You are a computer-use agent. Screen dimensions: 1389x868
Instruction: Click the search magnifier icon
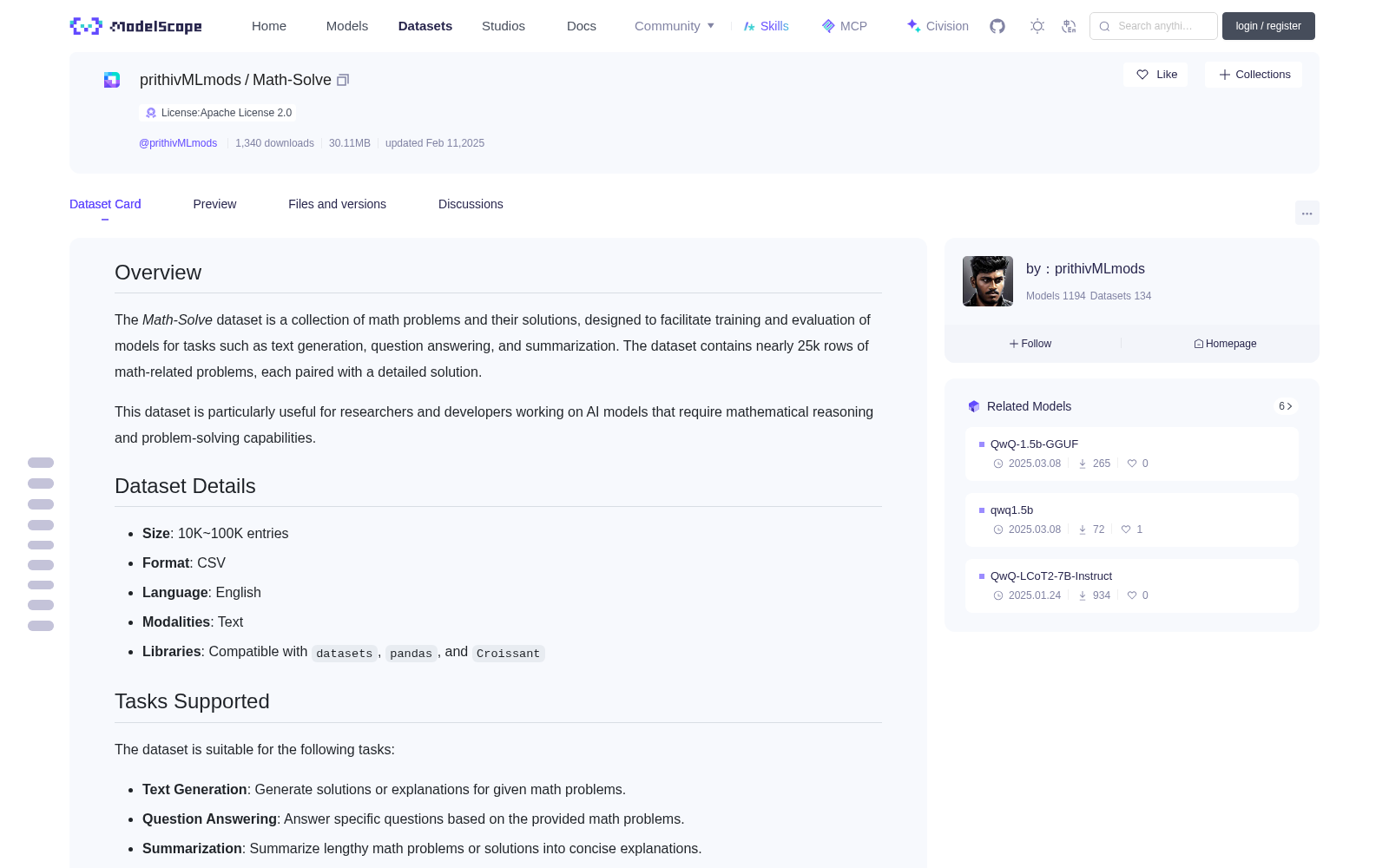(x=1104, y=26)
